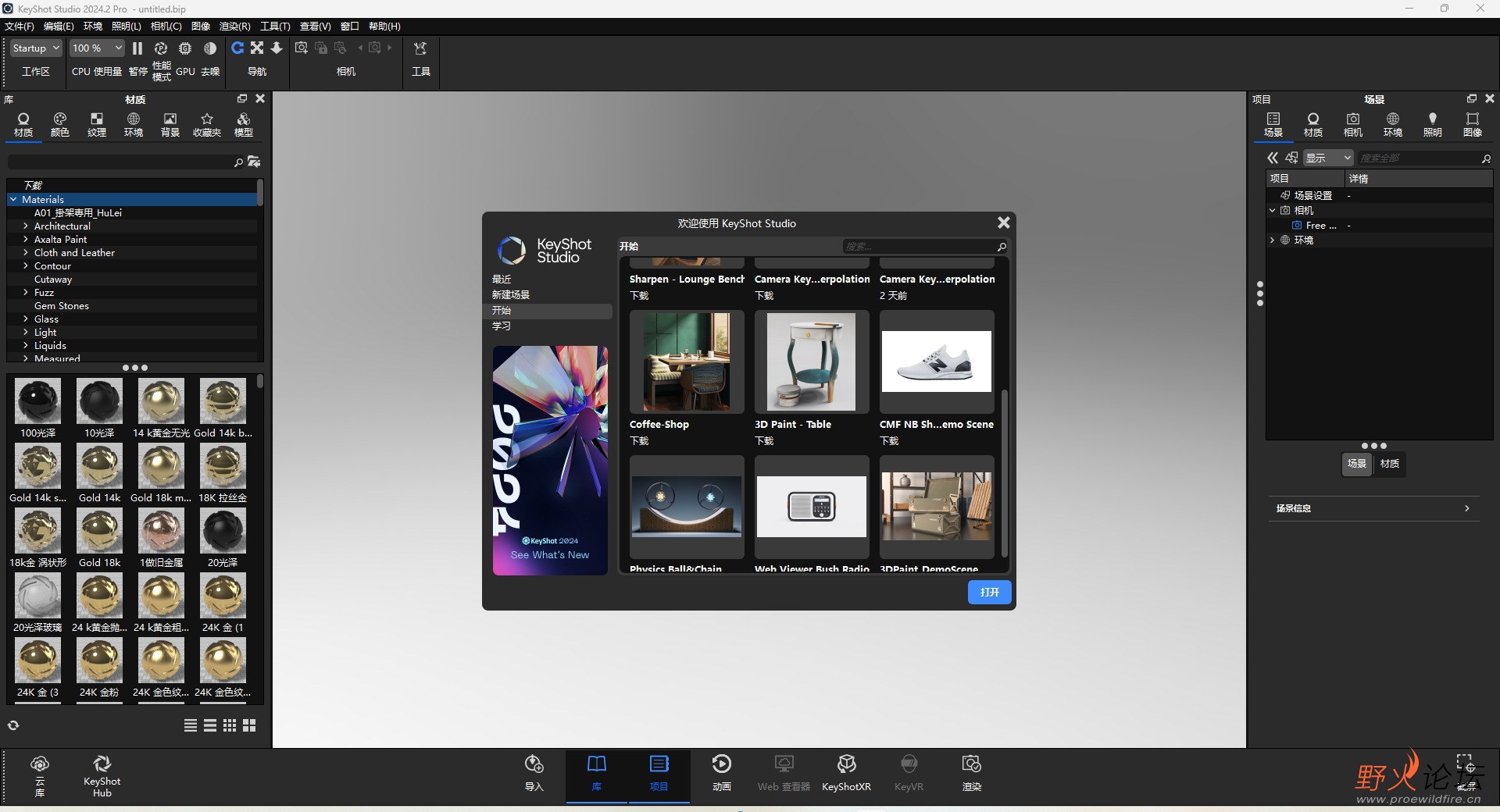Open the CPU usage 100% dropdown
Screen dimensions: 1500x812
coord(97,48)
